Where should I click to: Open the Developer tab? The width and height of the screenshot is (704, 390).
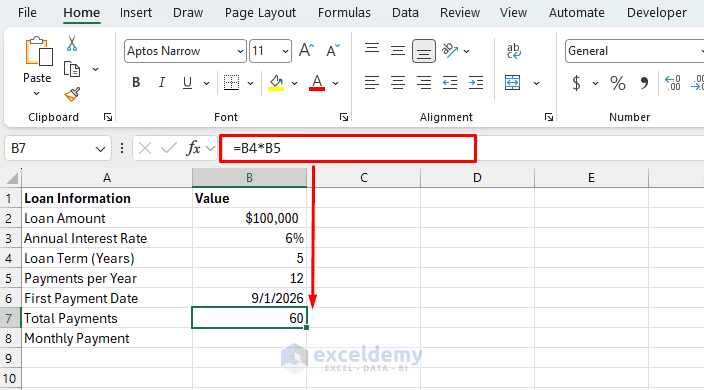click(657, 13)
